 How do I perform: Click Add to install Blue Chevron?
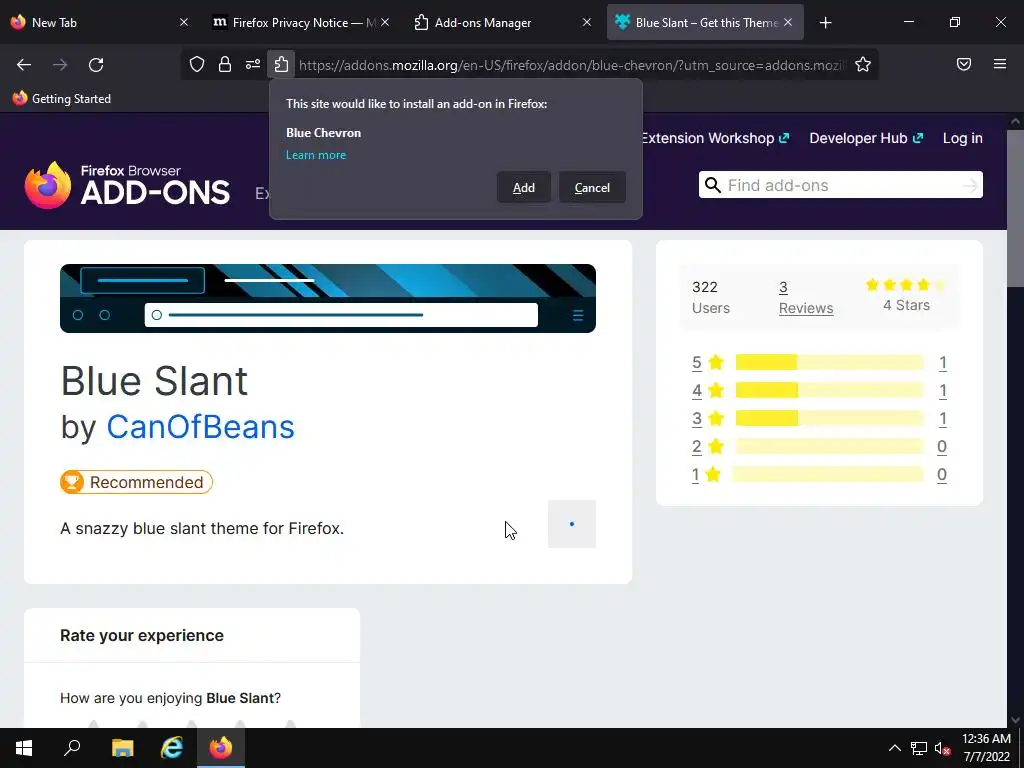point(524,187)
